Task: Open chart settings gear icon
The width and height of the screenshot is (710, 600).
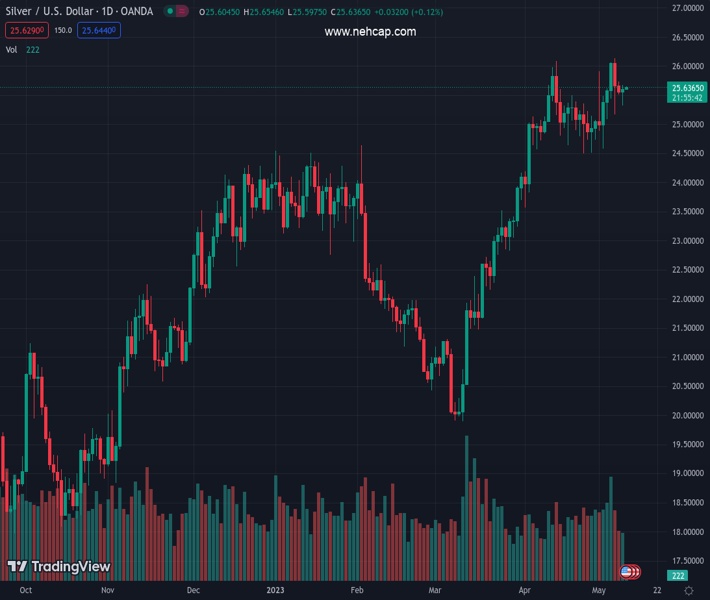Action: [x=689, y=591]
